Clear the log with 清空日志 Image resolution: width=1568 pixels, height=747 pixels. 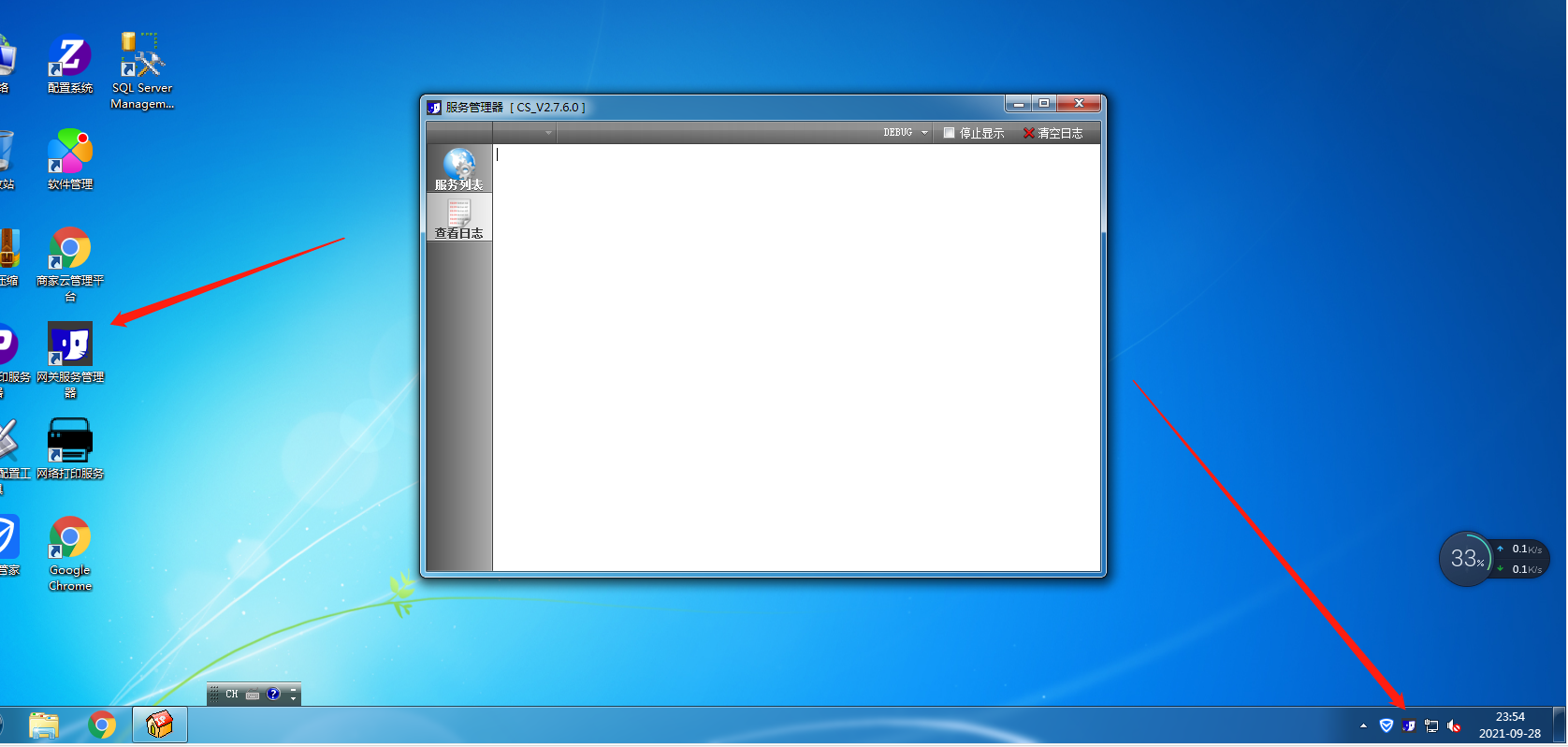[1053, 133]
